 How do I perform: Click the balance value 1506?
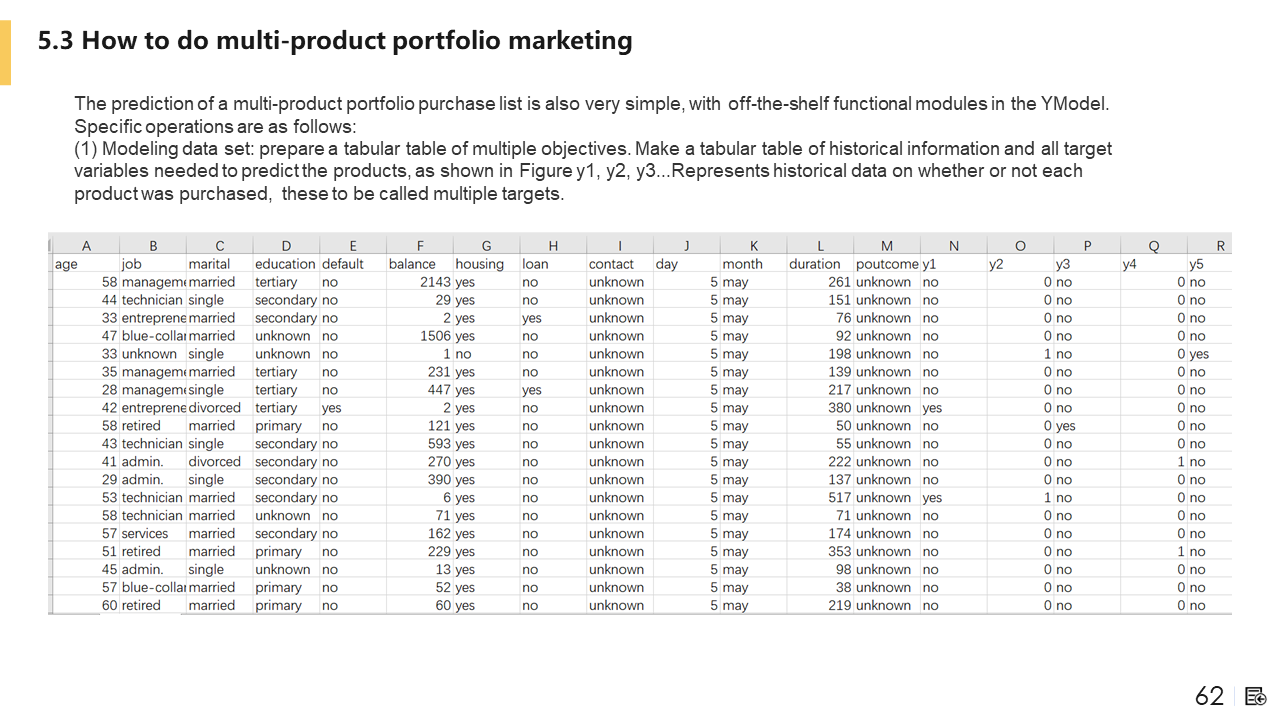point(432,336)
